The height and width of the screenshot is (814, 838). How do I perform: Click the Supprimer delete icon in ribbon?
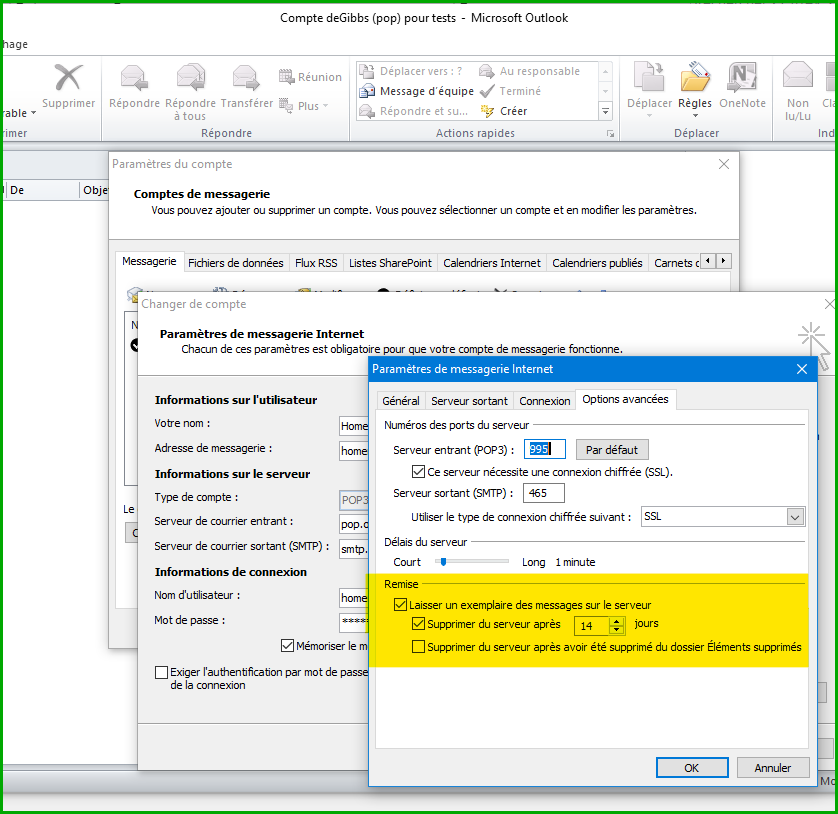68,79
